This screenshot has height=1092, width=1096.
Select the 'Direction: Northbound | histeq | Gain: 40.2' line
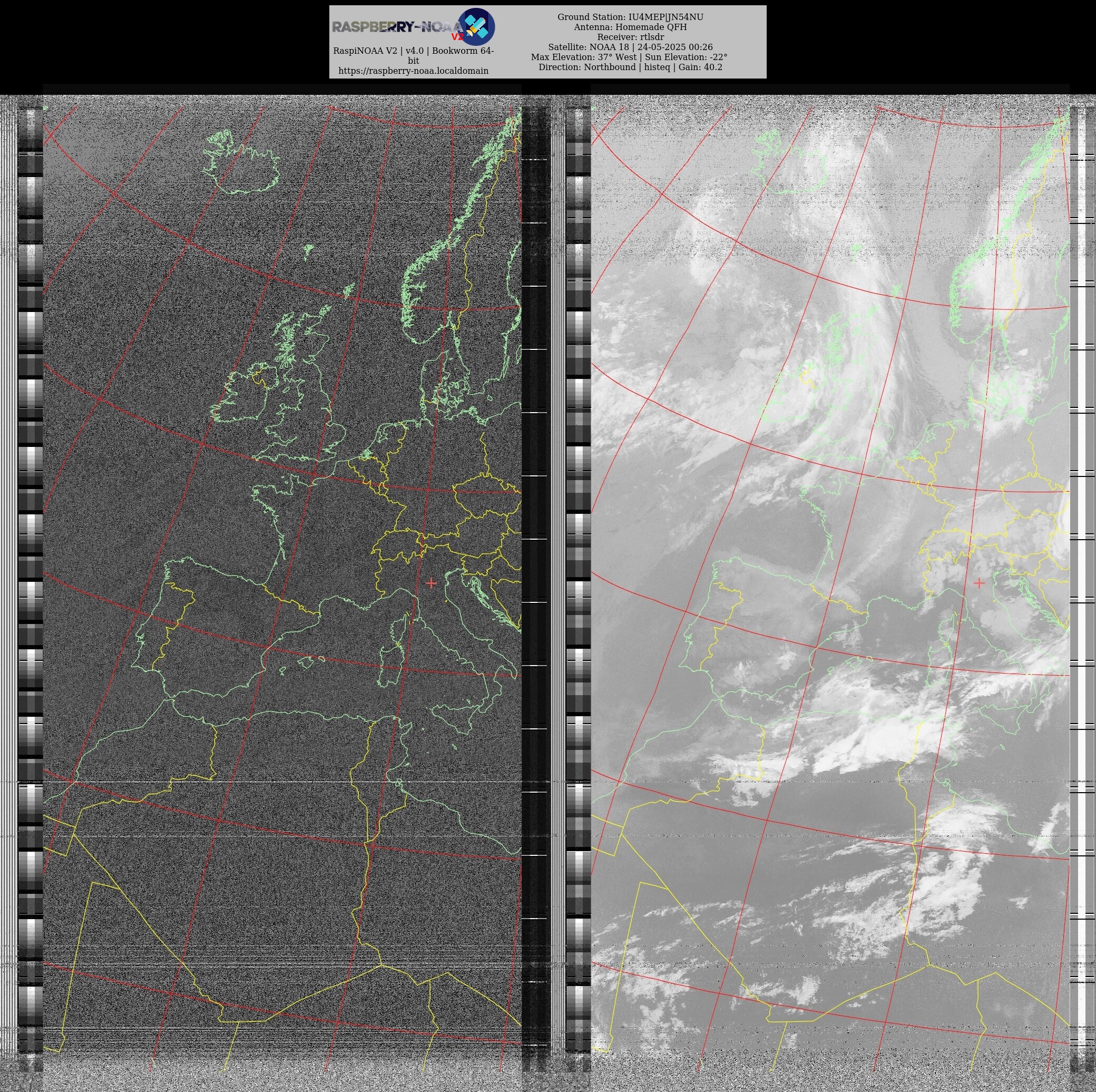click(630, 67)
